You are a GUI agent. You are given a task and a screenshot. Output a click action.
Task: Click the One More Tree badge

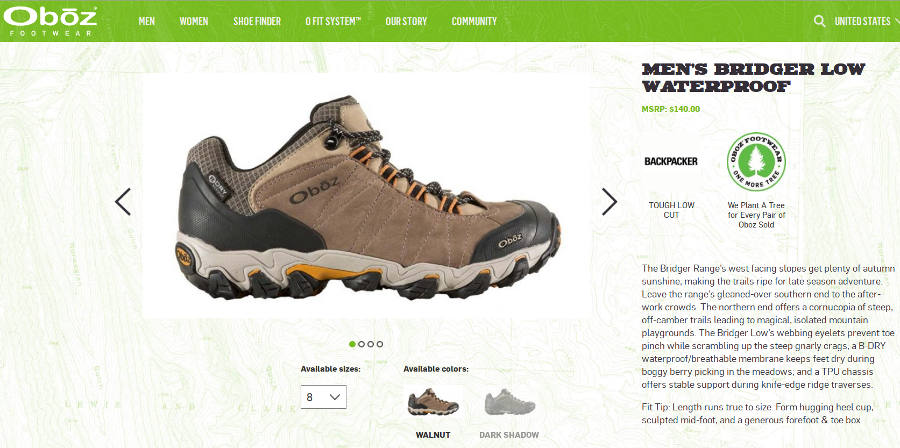[756, 162]
